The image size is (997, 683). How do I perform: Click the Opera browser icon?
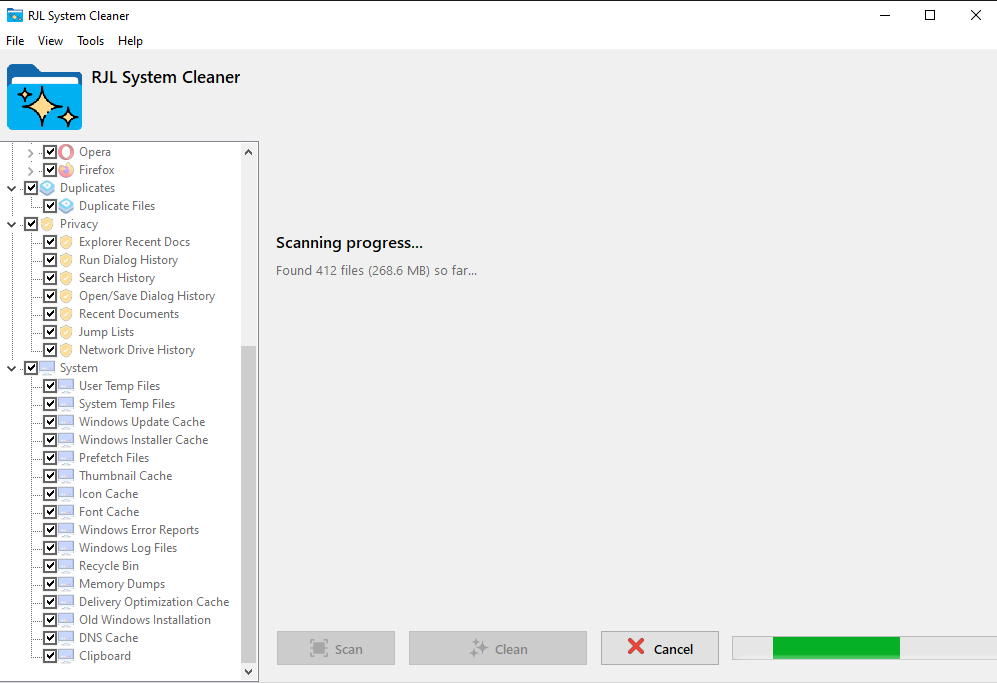[x=65, y=151]
